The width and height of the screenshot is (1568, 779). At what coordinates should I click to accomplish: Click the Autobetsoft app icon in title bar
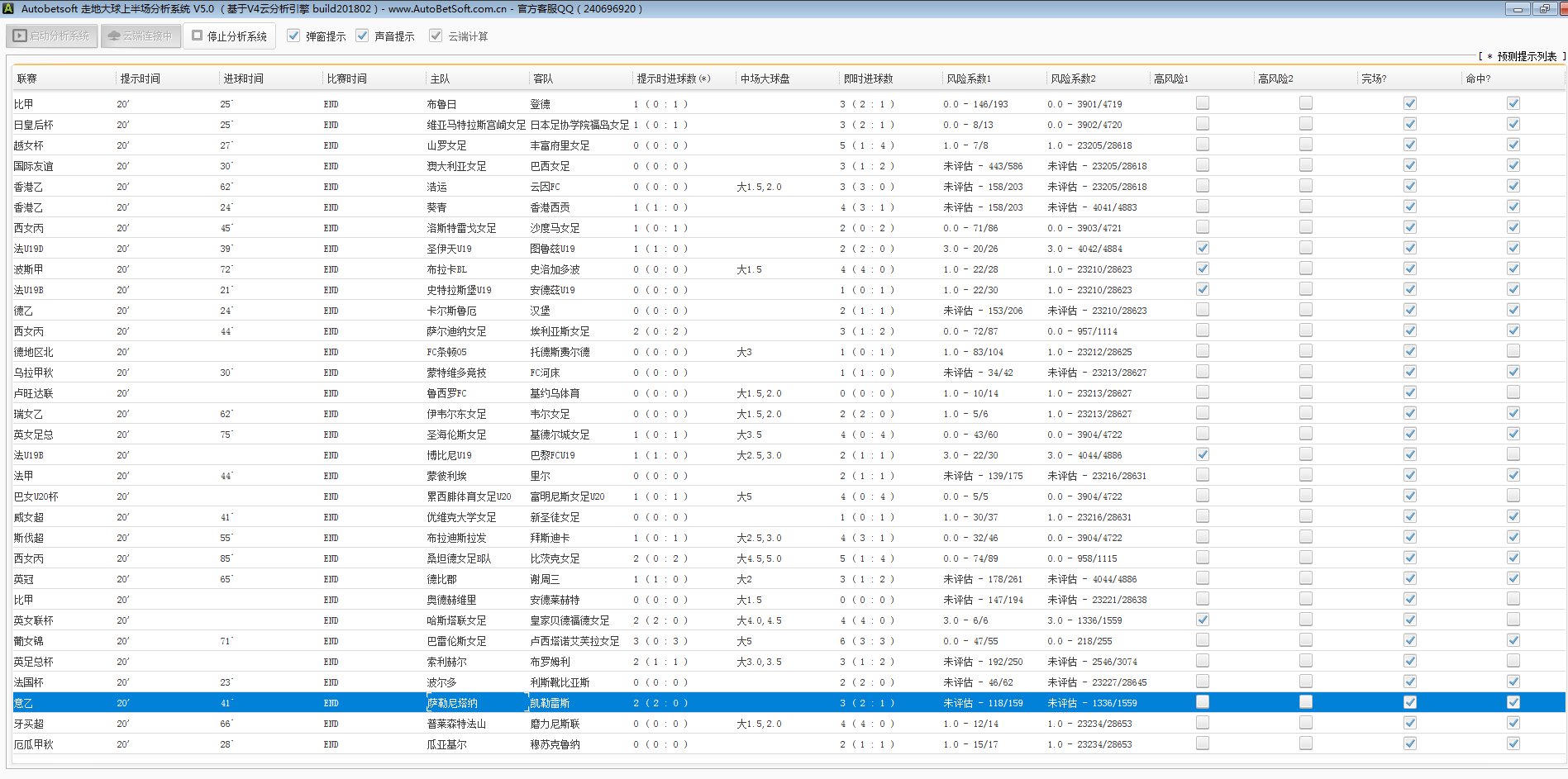click(x=8, y=9)
